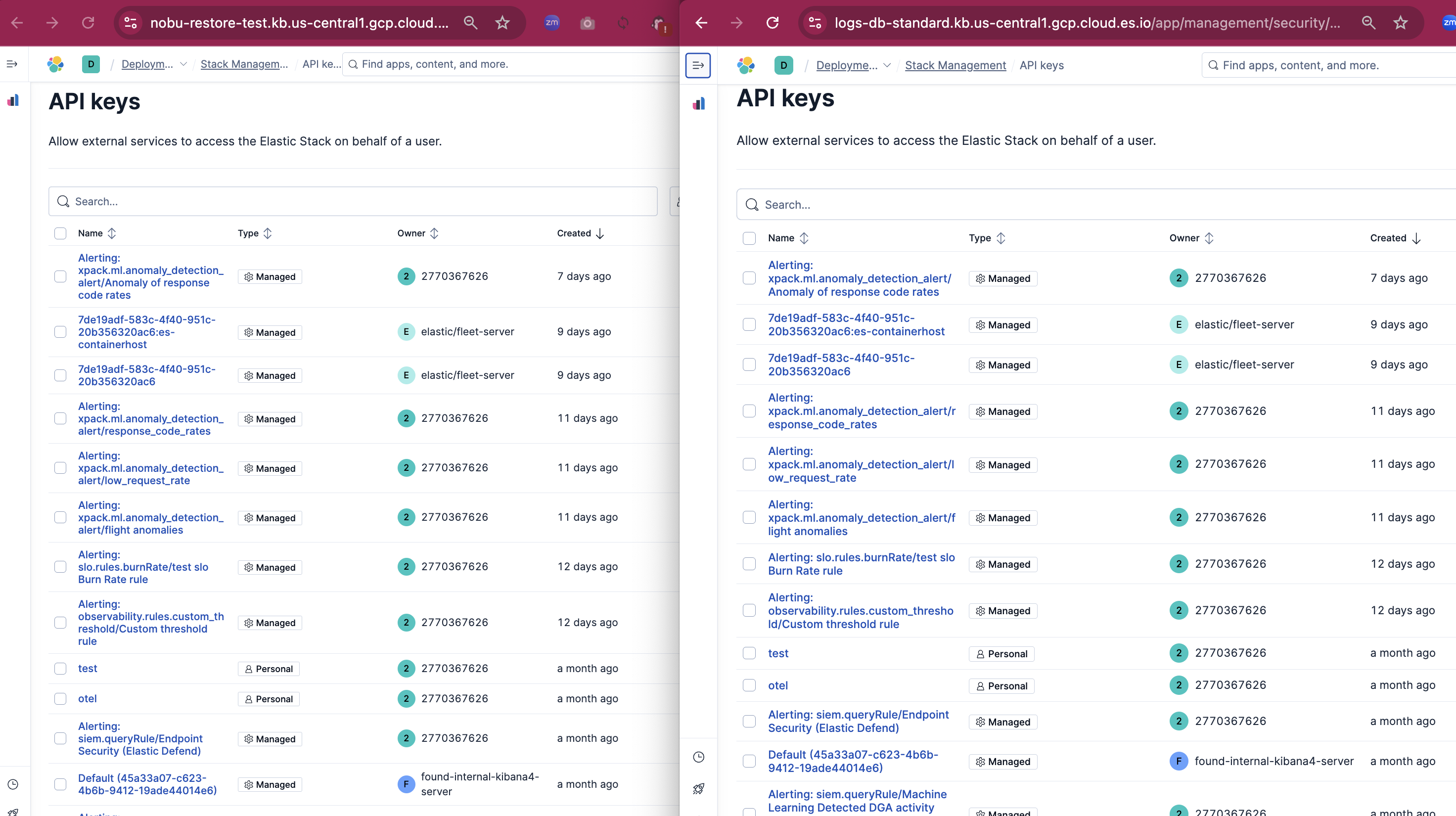
Task: Go back using the right browser back arrow
Action: 701,23
